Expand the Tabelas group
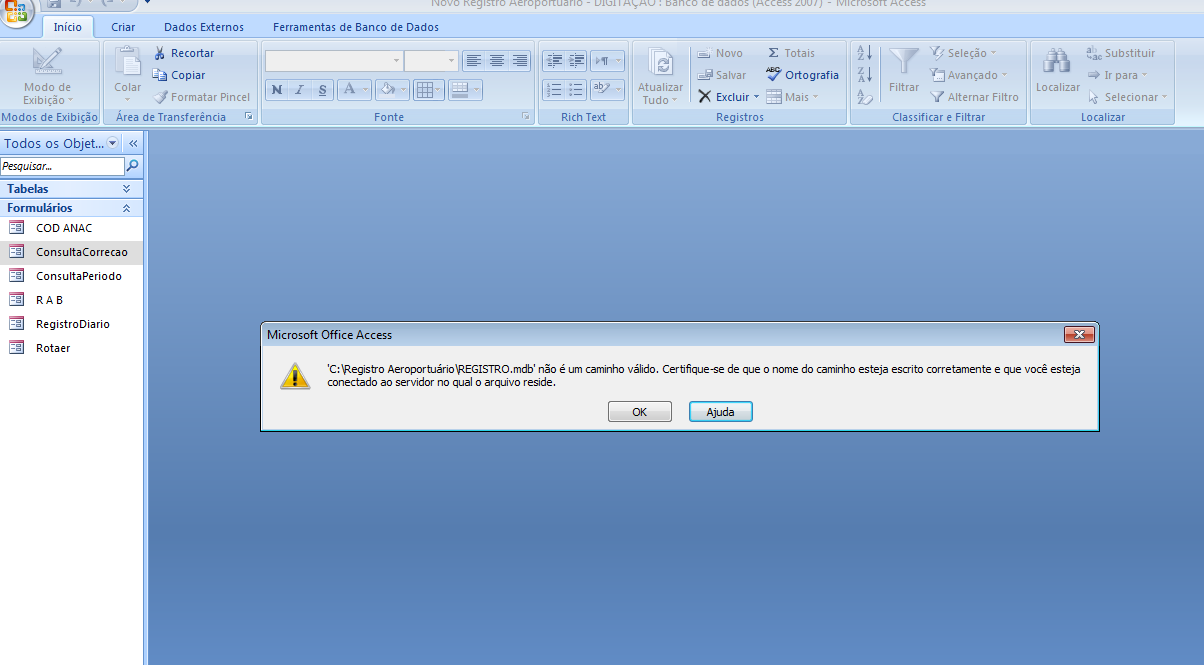The image size is (1204, 665). [x=126, y=188]
